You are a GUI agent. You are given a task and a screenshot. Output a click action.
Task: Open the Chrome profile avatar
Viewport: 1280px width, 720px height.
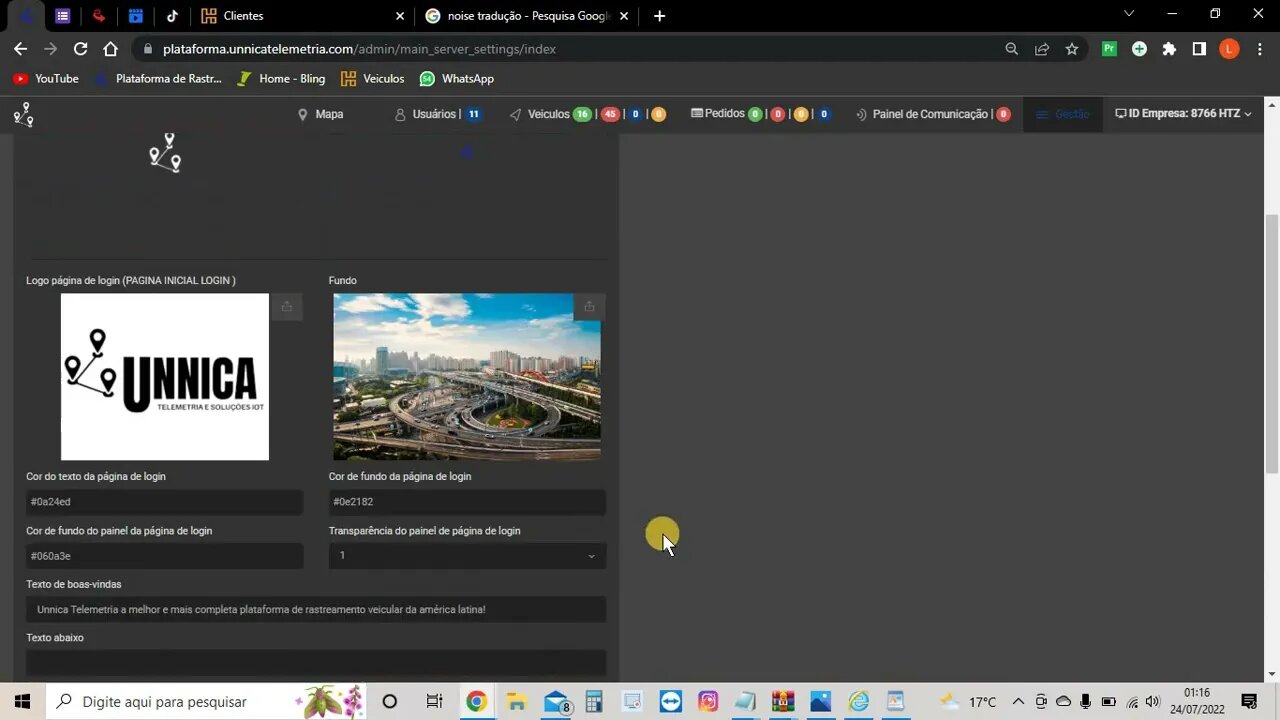pos(1229,49)
